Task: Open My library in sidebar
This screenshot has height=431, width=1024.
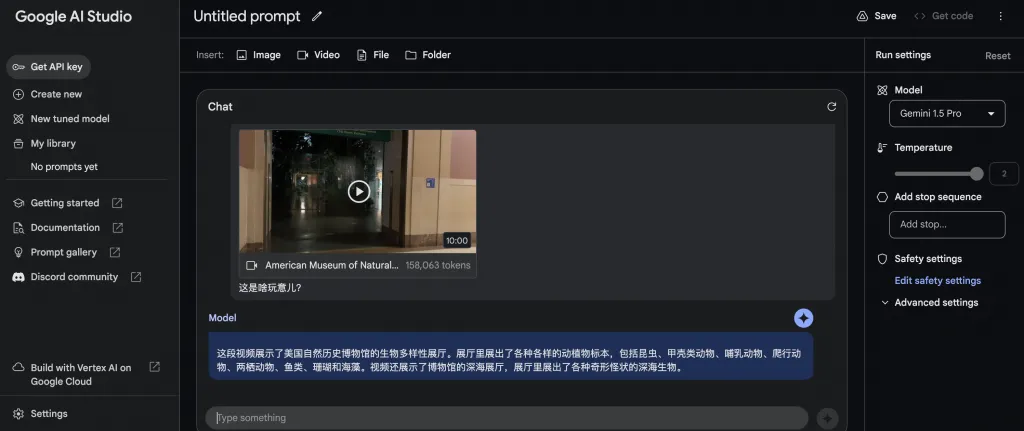Action: 53,143
